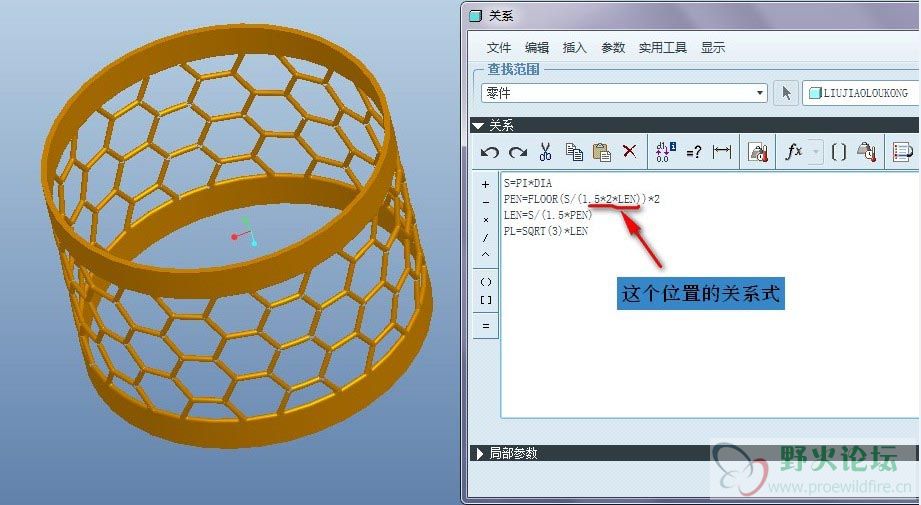Select units for relations with weight icon

click(x=867, y=152)
